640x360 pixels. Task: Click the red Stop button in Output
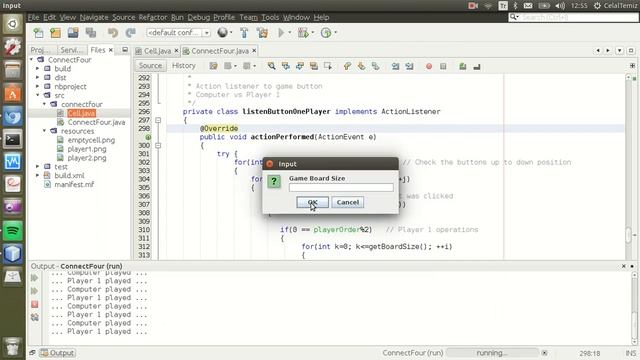pyautogui.click(x=35, y=304)
